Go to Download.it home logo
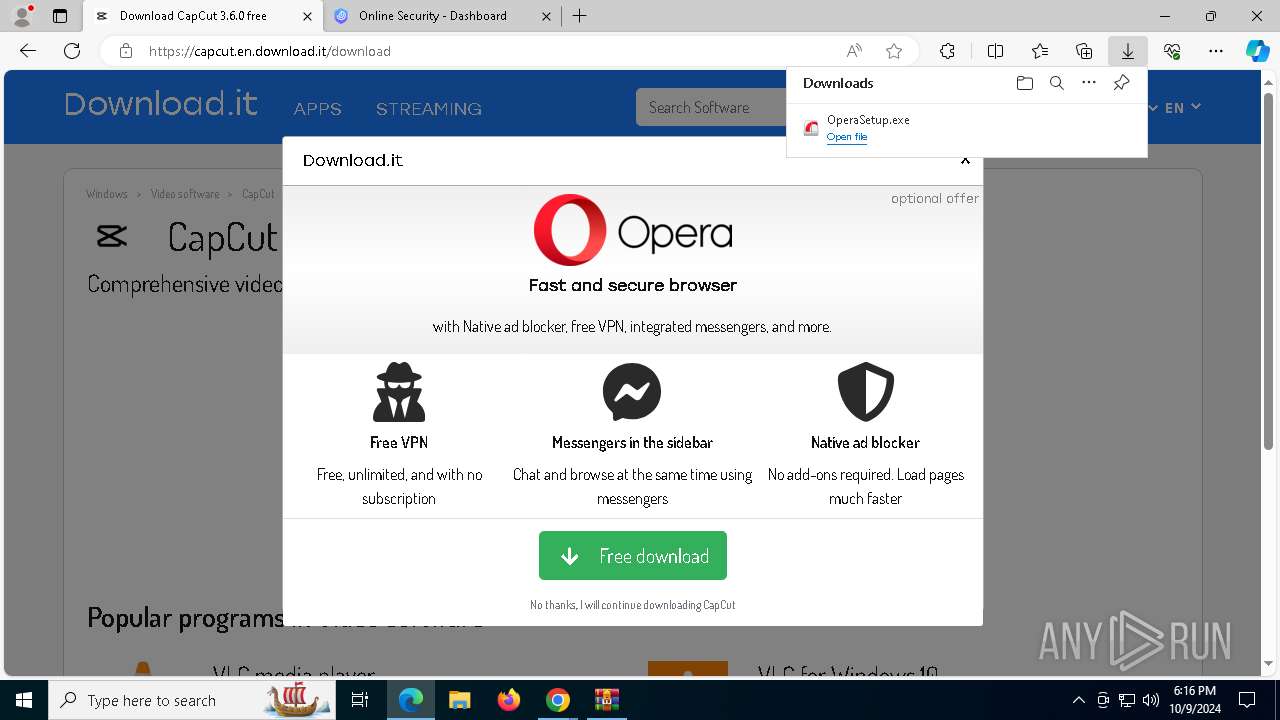Viewport: 1280px width, 720px height. (161, 104)
